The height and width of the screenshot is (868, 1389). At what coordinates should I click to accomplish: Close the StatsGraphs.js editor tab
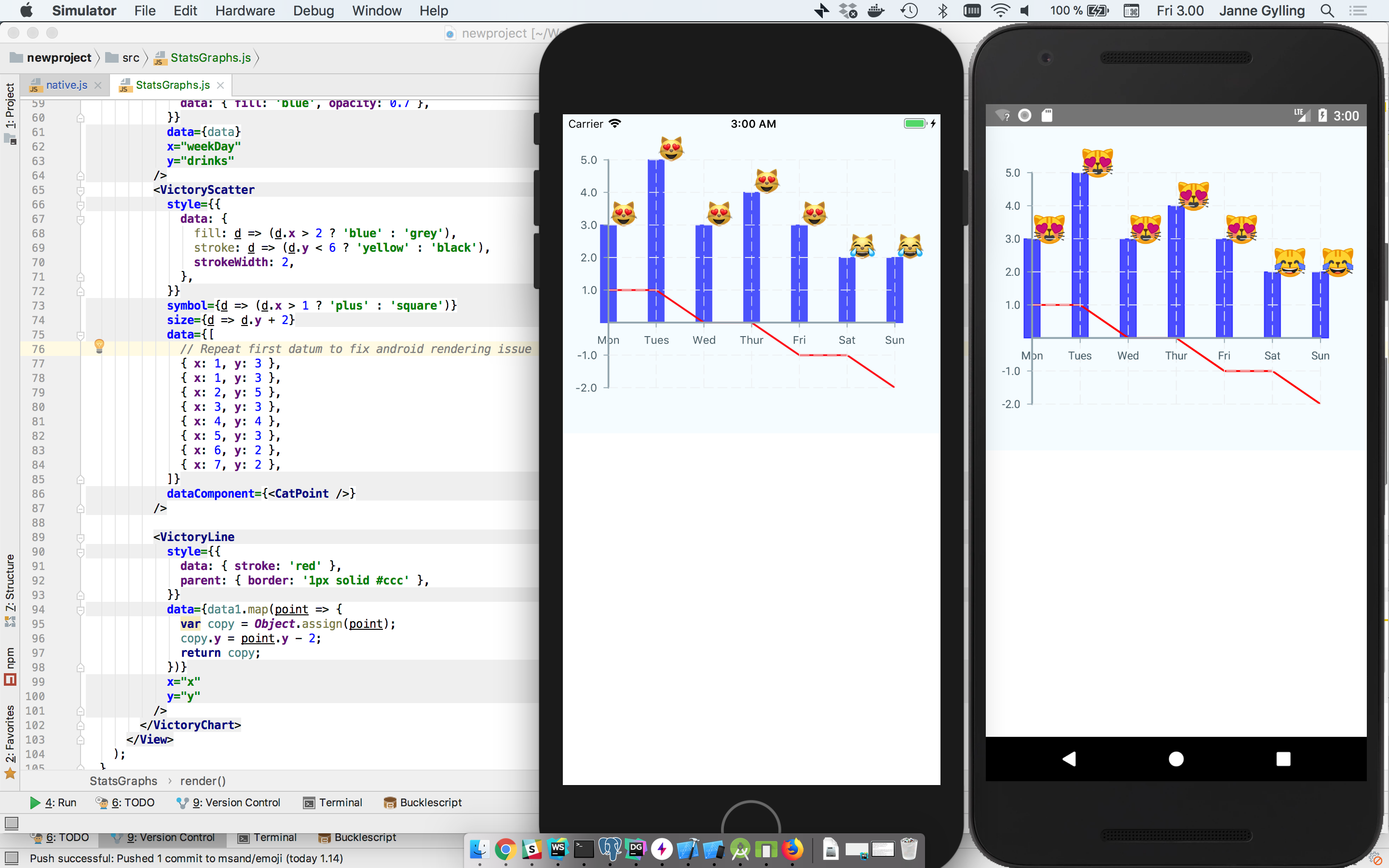(x=220, y=85)
